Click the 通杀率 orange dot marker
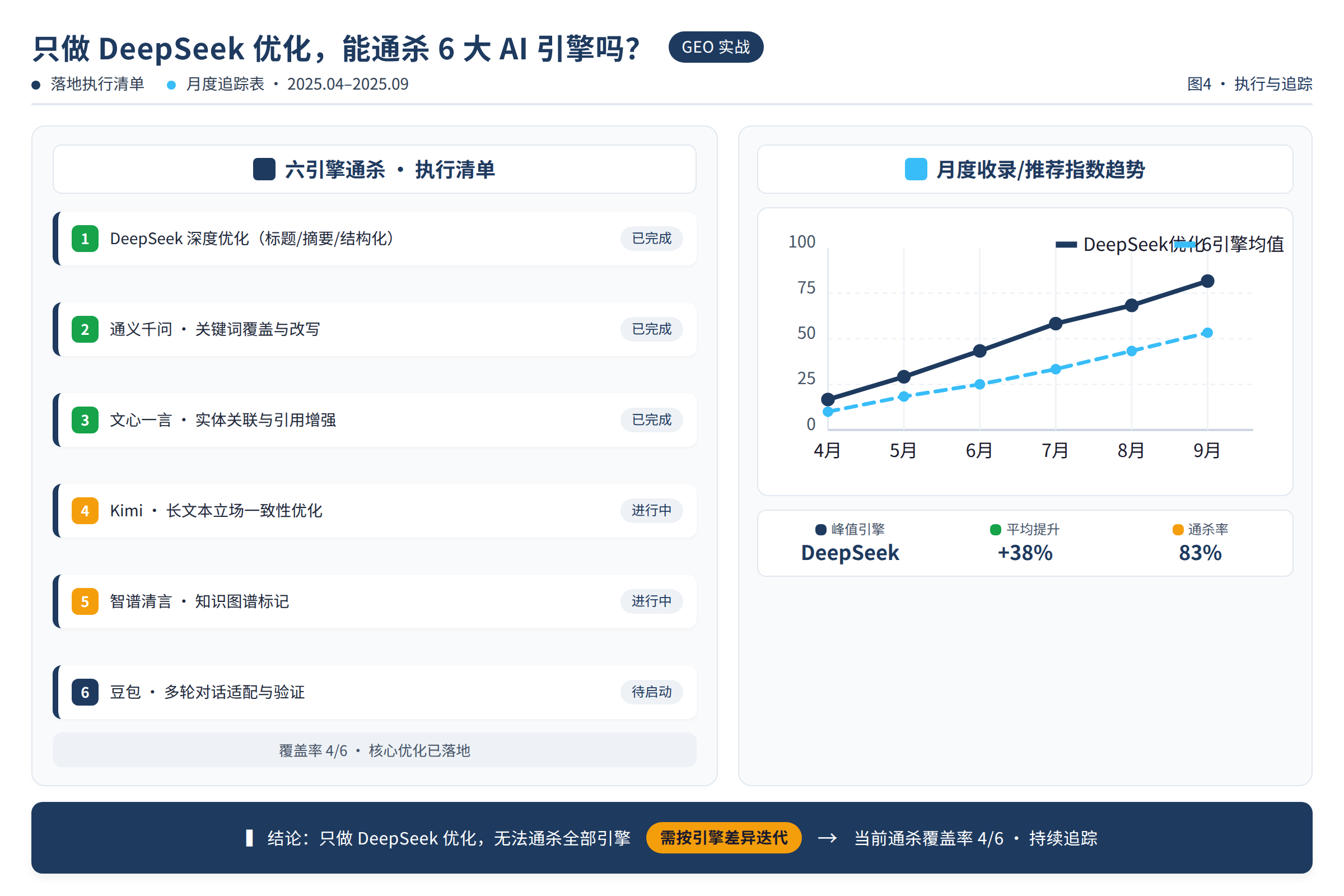Screen dimensions: 1344x896 tap(1178, 530)
